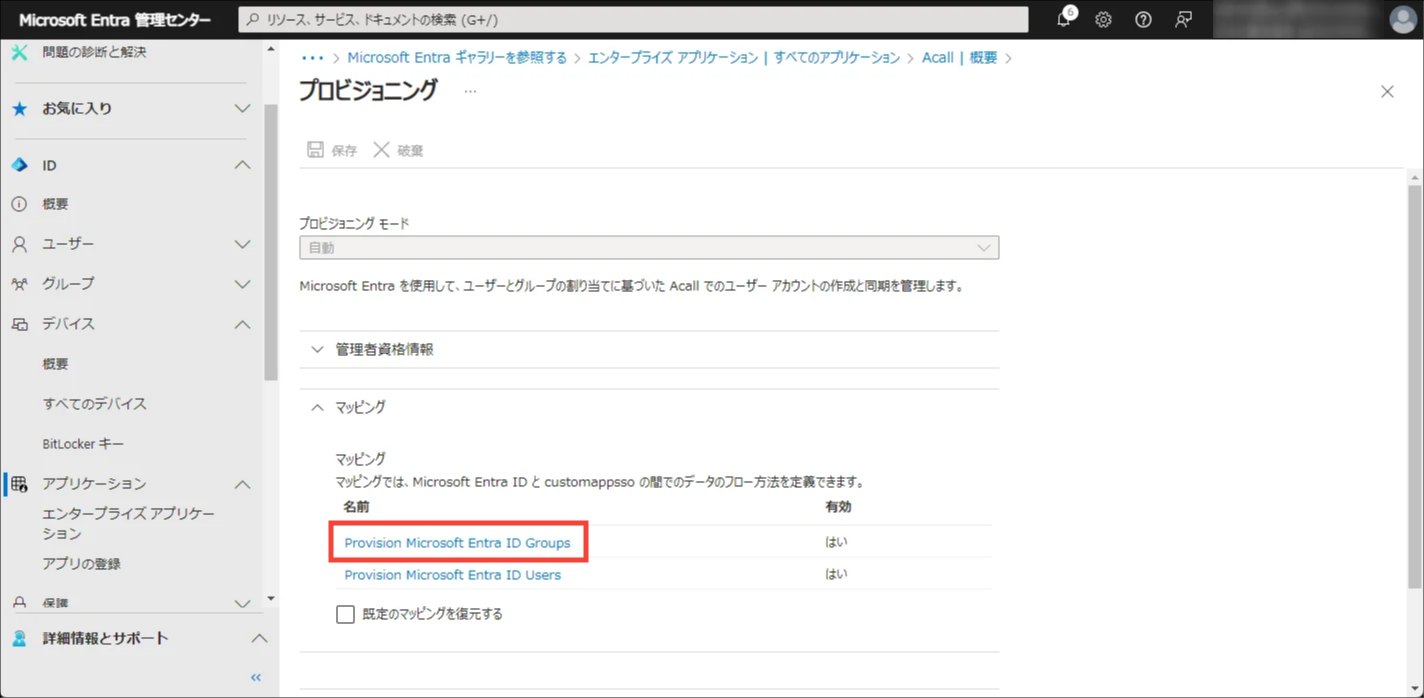
Task: Click the 保存 save button
Action: pyautogui.click(x=331, y=149)
